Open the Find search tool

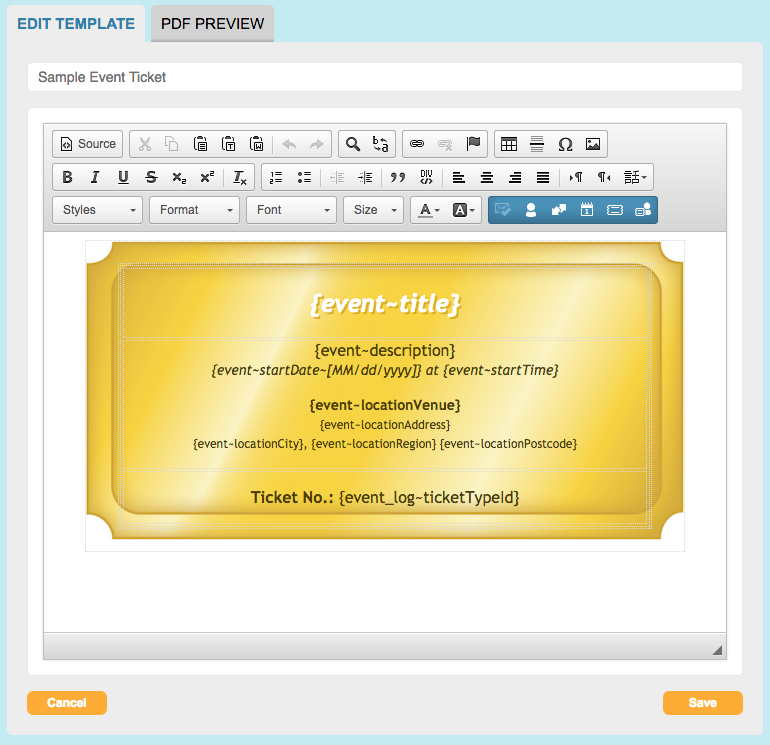click(353, 144)
